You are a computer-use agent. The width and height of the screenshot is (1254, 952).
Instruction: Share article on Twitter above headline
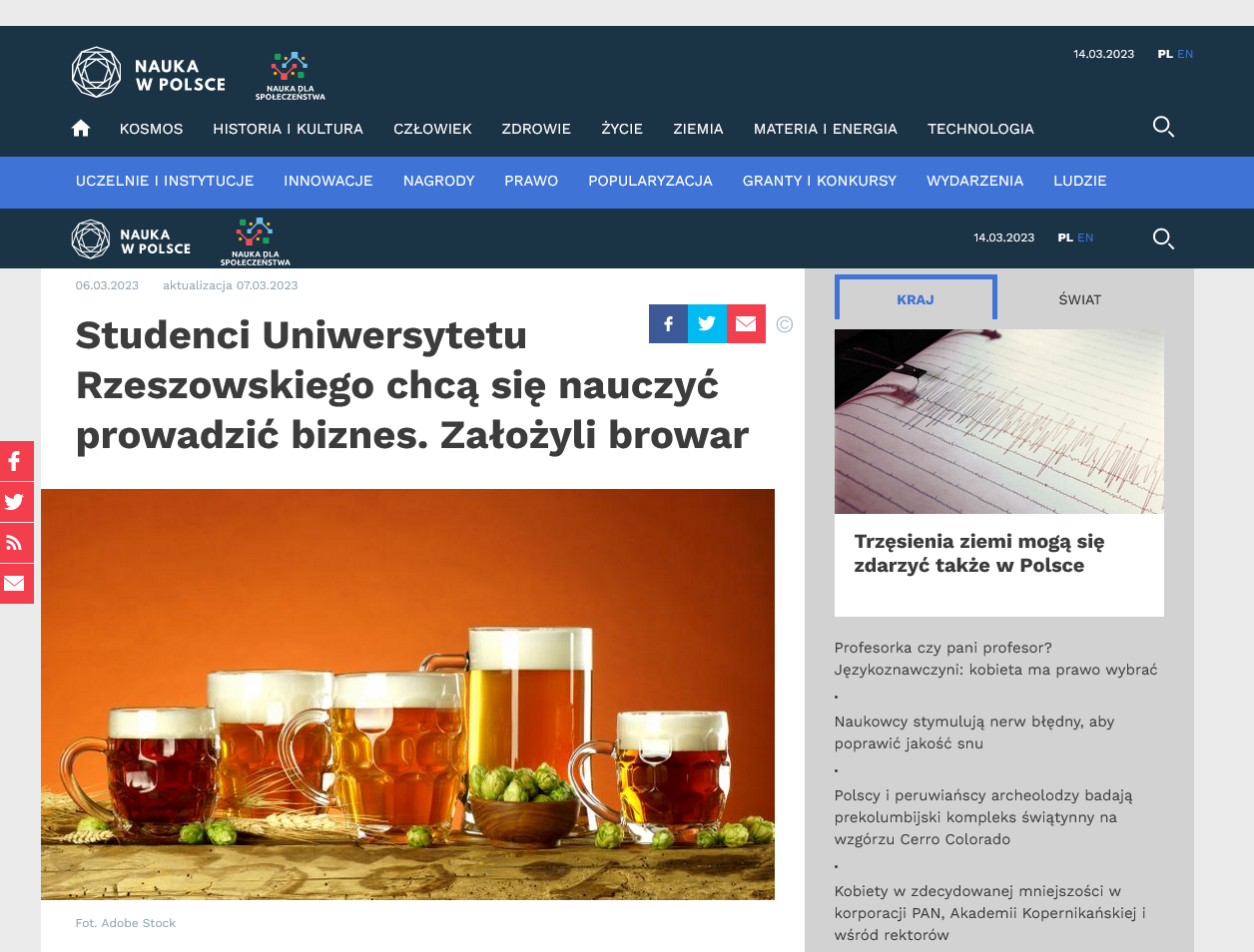[707, 323]
